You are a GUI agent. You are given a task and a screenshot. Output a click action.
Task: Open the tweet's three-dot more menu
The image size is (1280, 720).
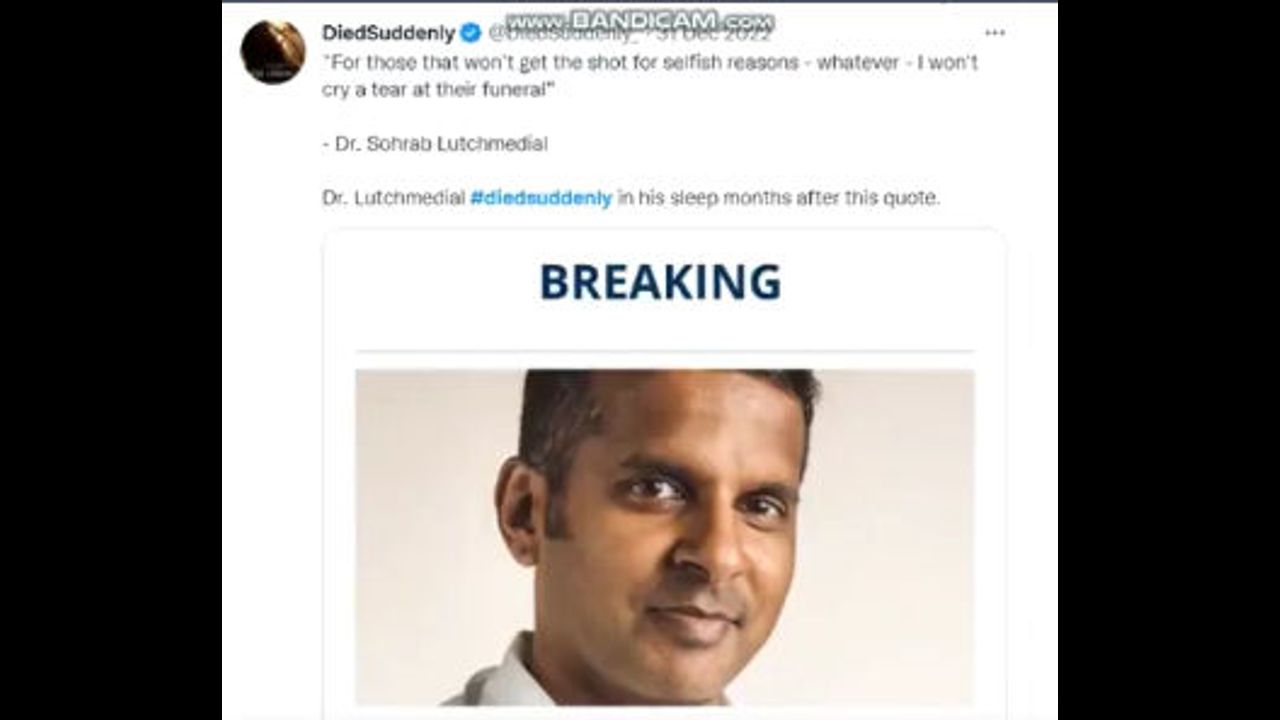point(994,33)
